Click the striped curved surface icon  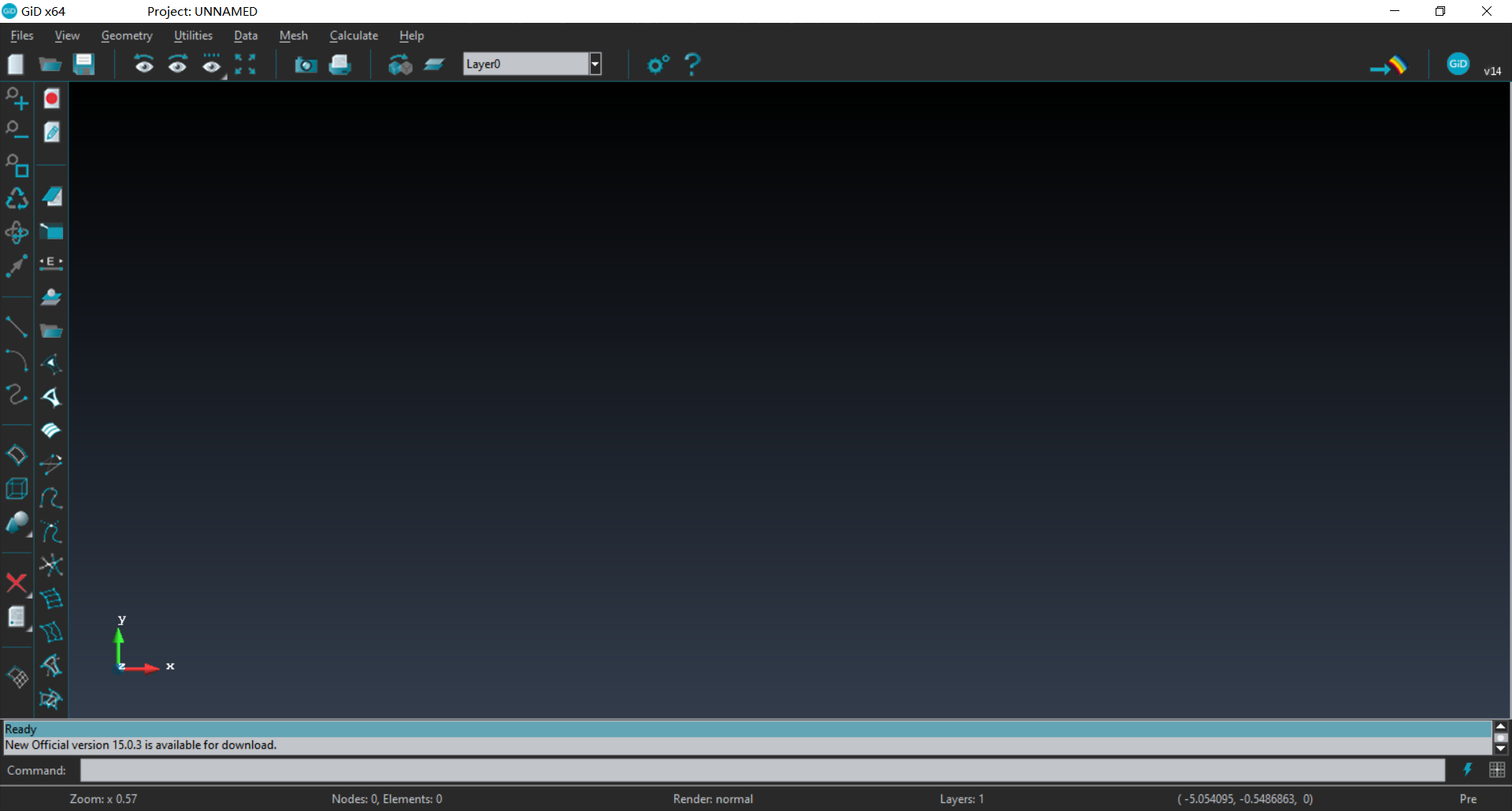pos(51,430)
